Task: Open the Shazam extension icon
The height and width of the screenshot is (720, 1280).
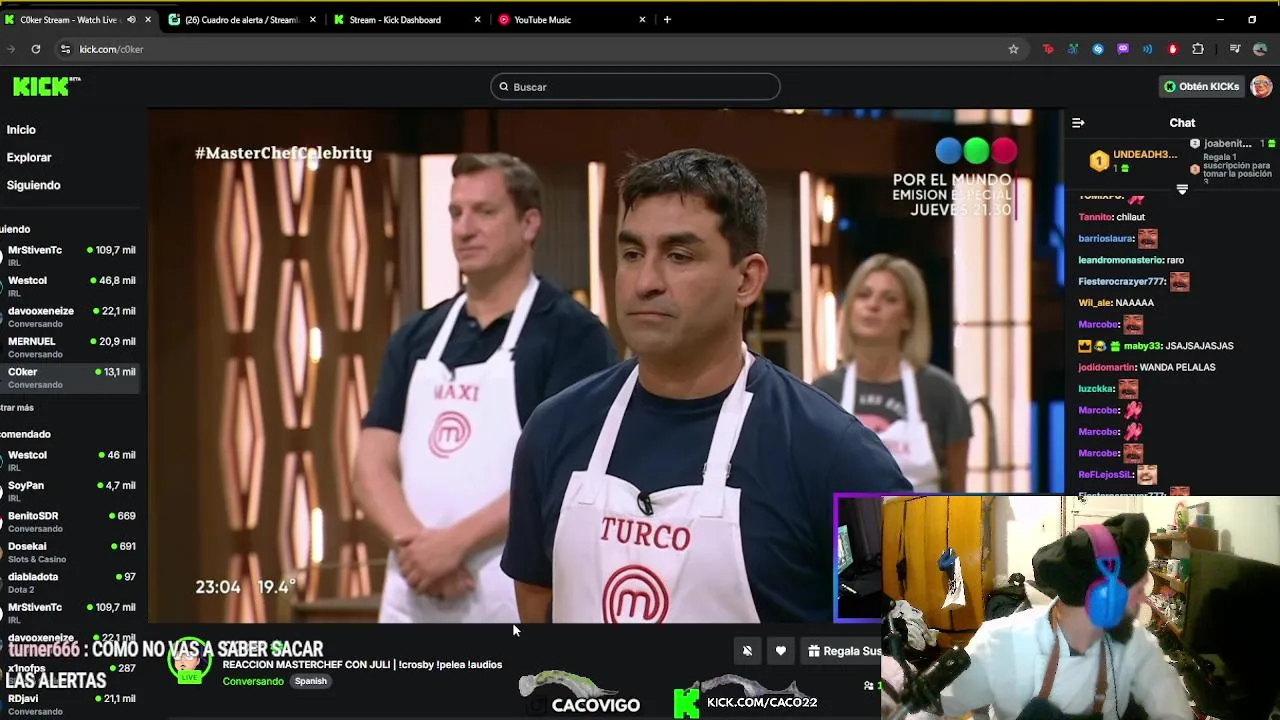Action: point(1098,49)
